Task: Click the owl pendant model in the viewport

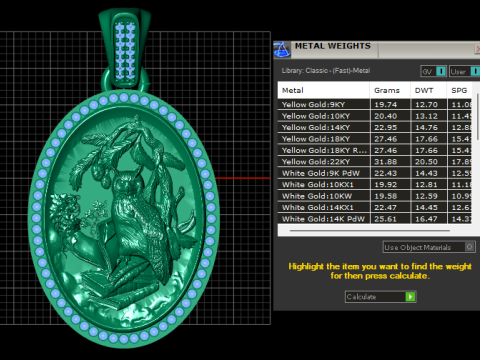Action: pos(124,218)
